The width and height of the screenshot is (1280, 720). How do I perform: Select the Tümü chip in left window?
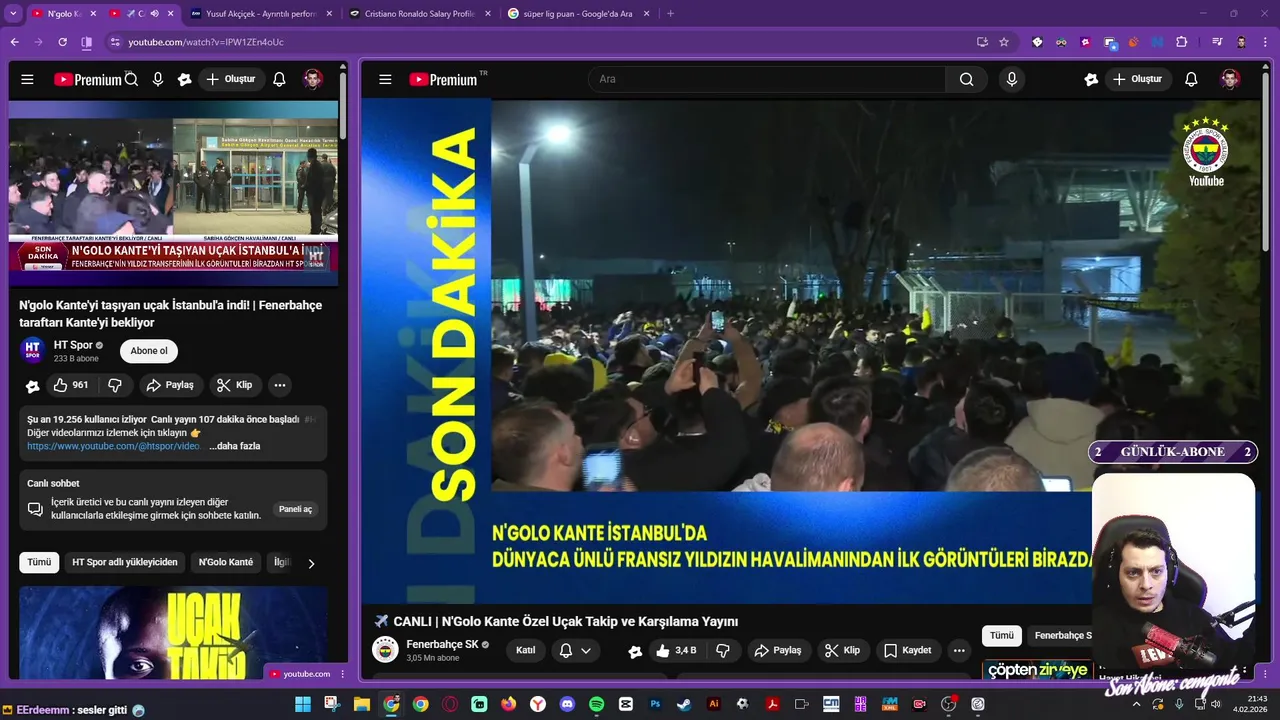tap(39, 562)
